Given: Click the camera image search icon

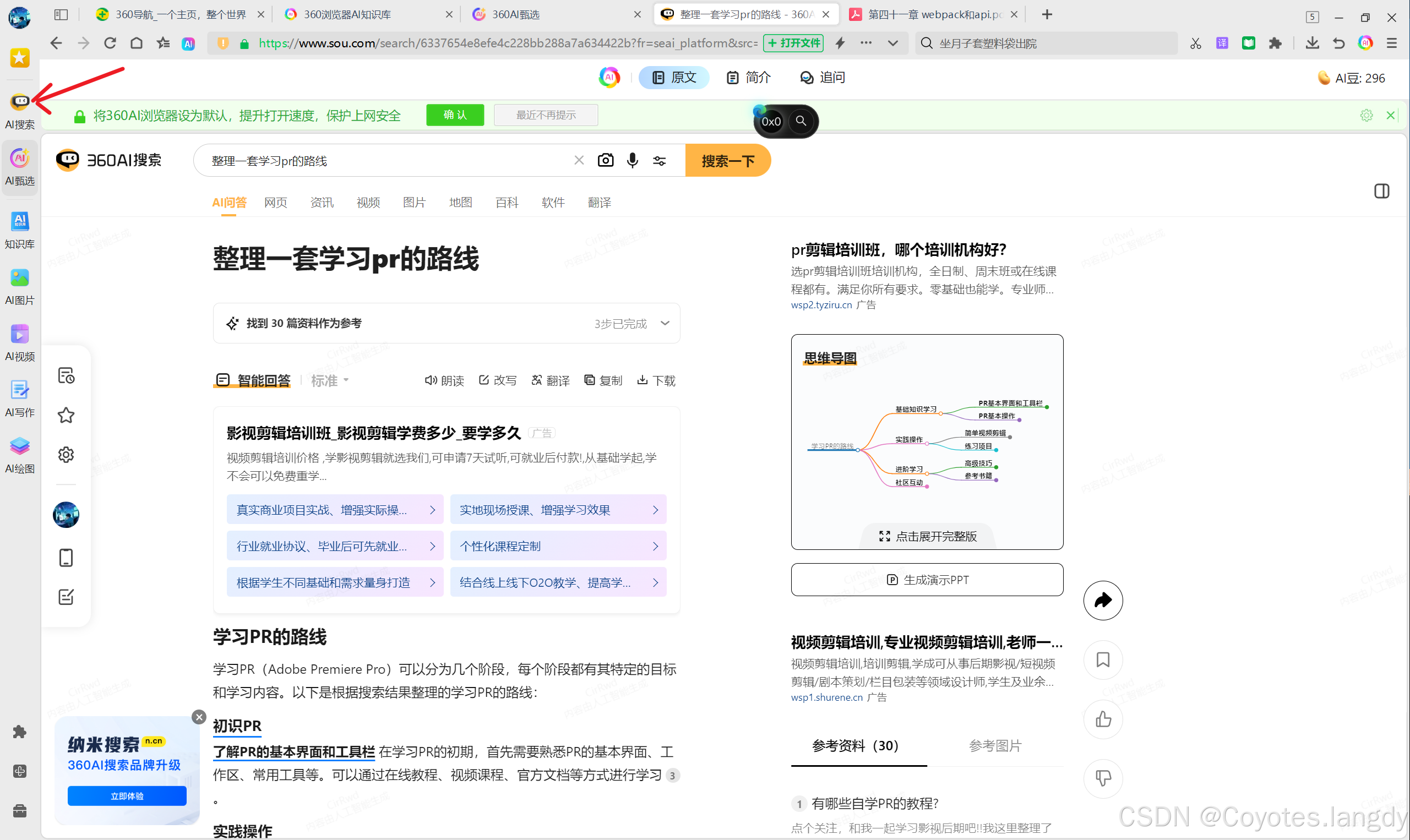Looking at the screenshot, I should (x=605, y=161).
